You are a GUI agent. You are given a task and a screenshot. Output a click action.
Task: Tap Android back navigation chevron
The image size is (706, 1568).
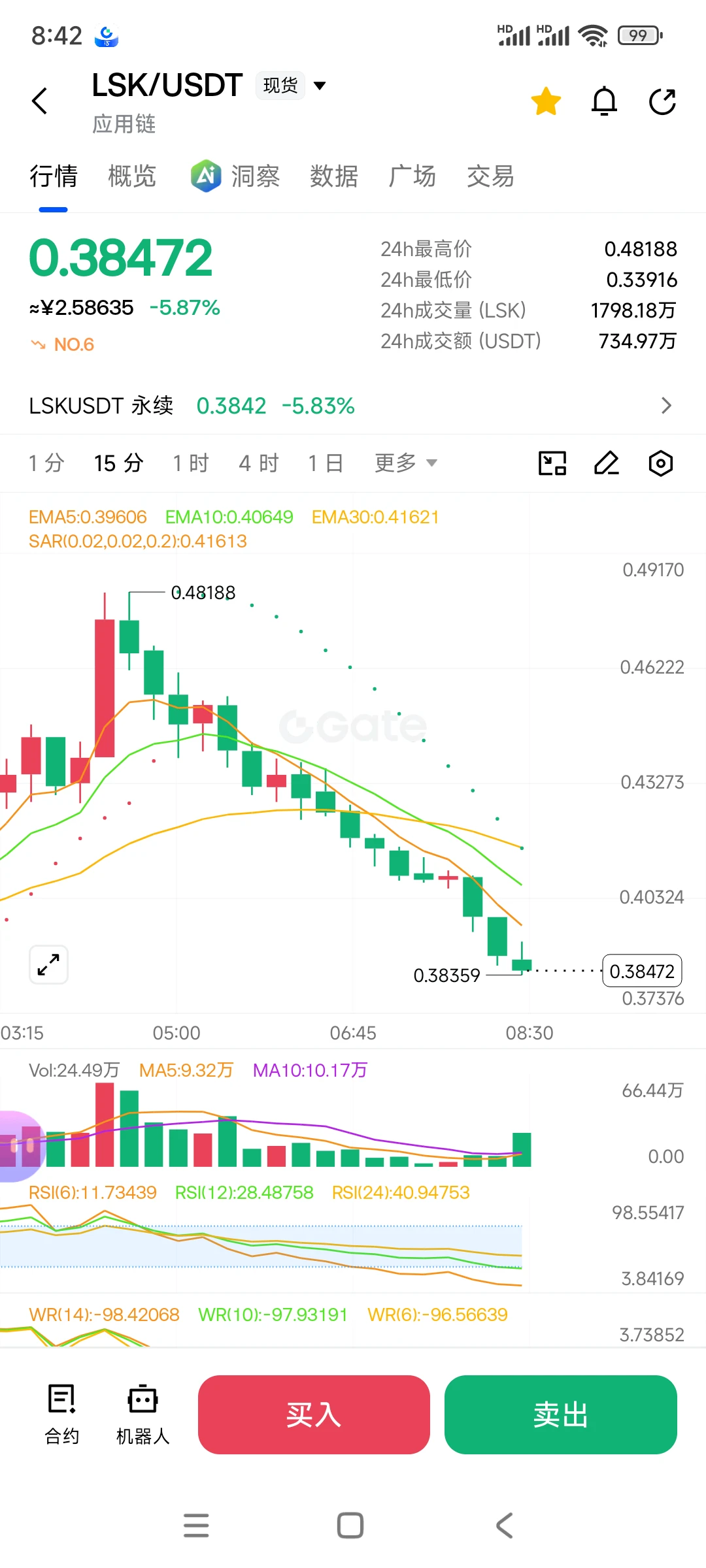pyautogui.click(x=504, y=1526)
